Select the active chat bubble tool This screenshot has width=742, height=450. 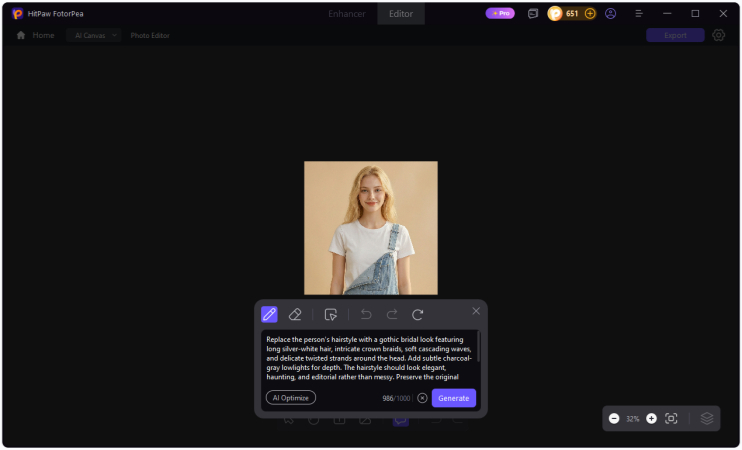tap(400, 421)
